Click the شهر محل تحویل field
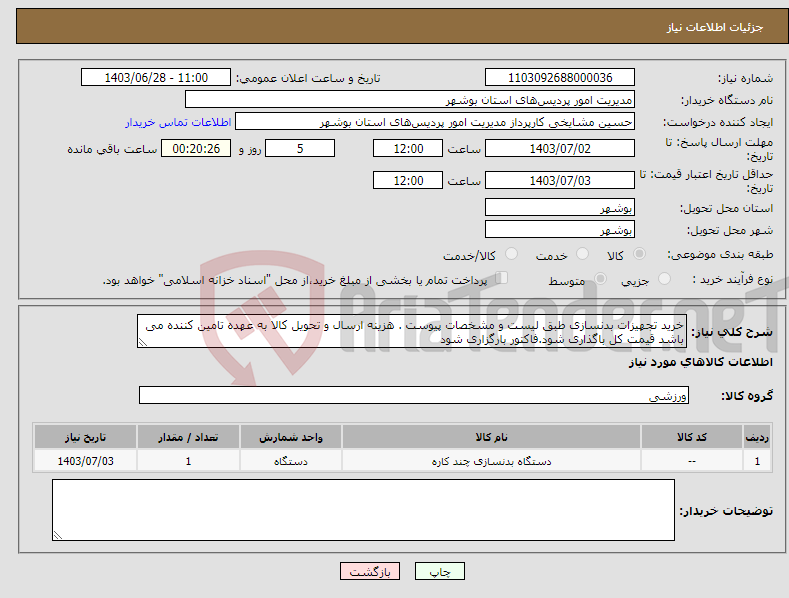The image size is (789, 598). [560, 230]
